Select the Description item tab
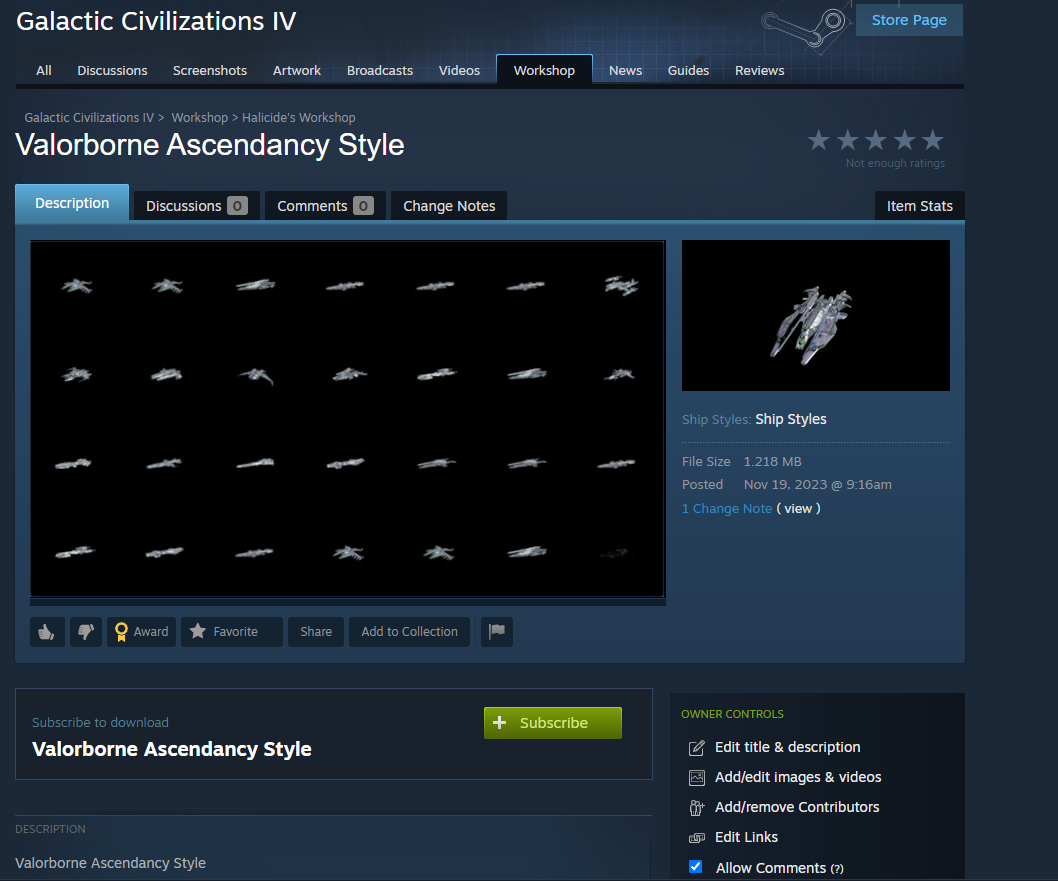This screenshot has width=1058, height=881. click(72, 202)
